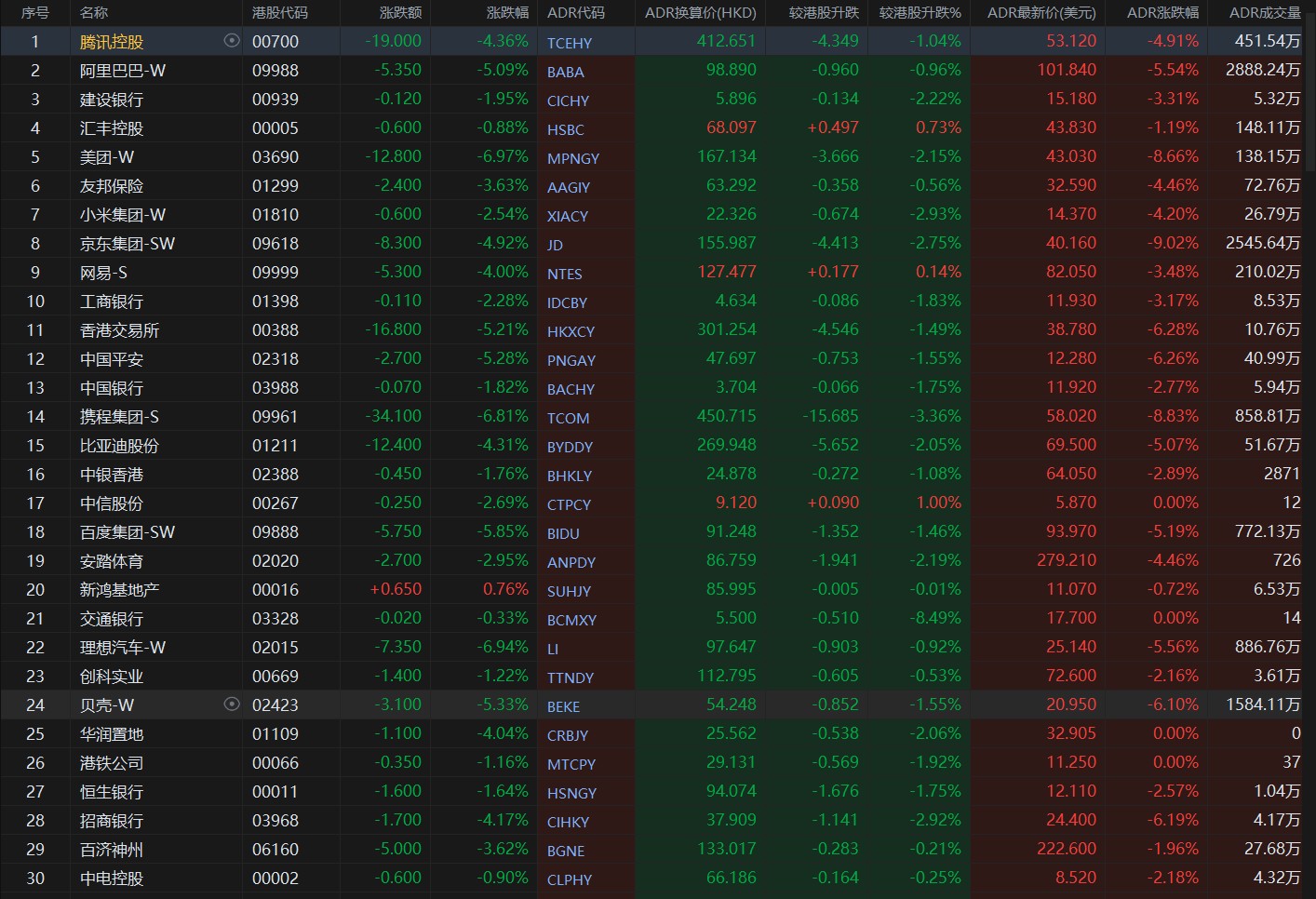Screen dimensions: 1316x899
Task: Open the BABA ADR code link
Action: [x=566, y=72]
